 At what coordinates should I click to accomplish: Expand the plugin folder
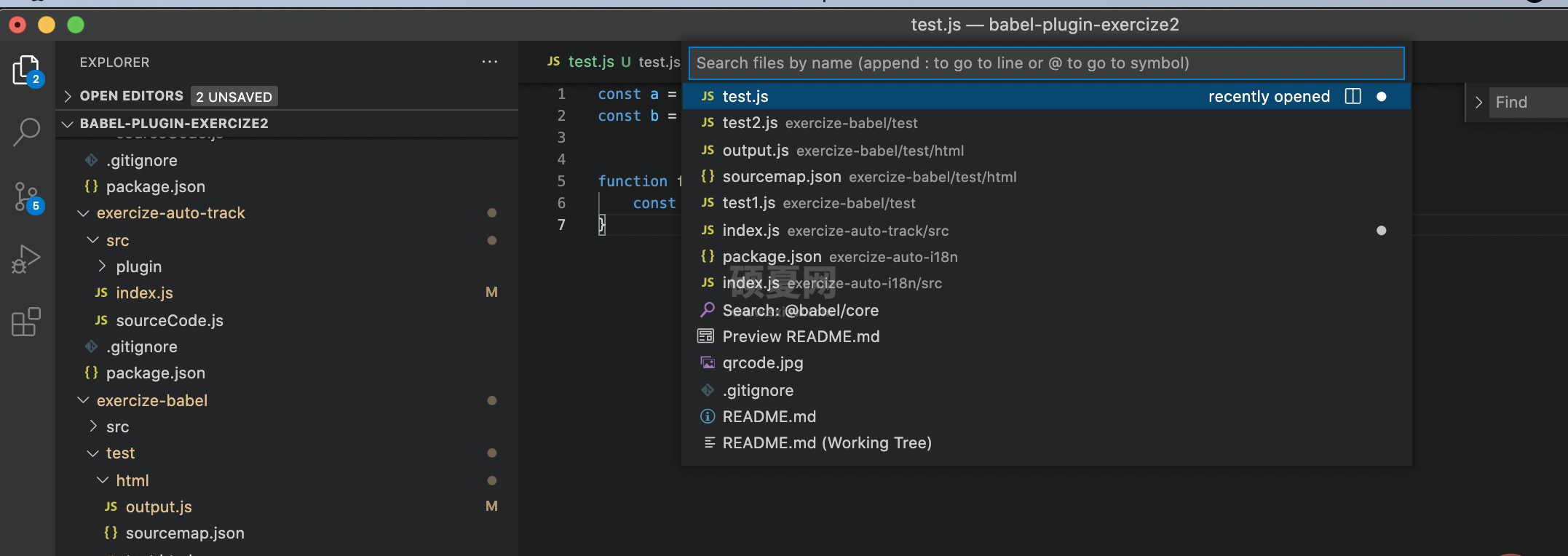[x=103, y=266]
